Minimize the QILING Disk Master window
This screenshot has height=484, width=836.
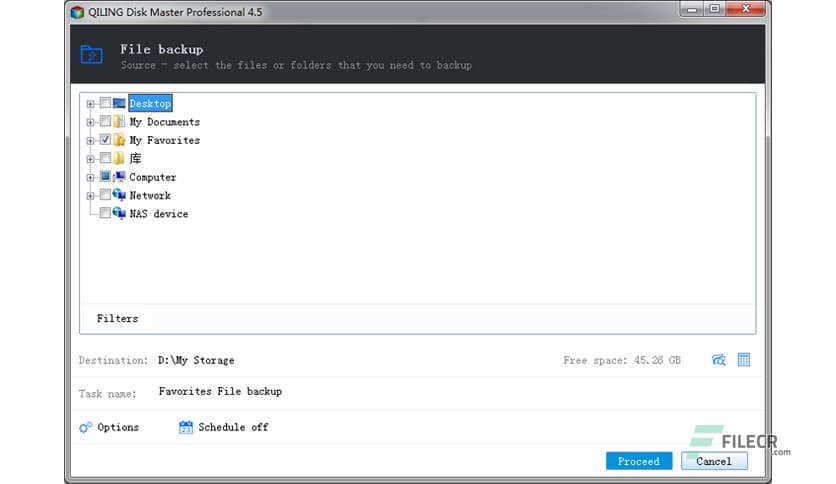pyautogui.click(x=692, y=9)
